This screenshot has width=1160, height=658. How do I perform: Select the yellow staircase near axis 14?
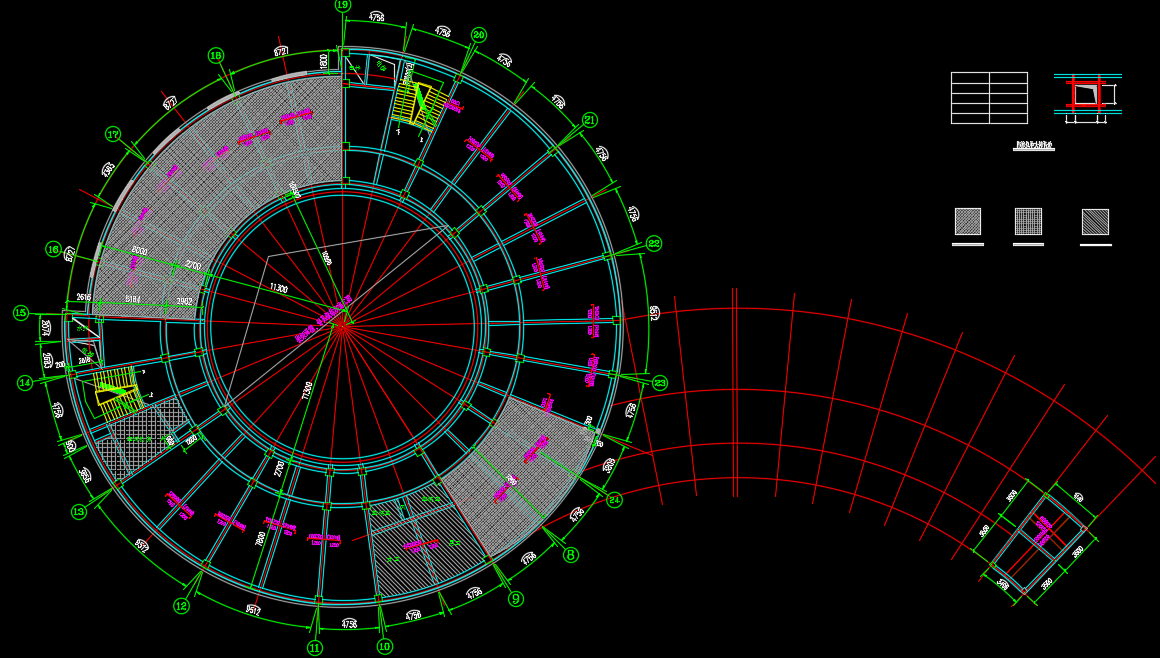point(116,390)
